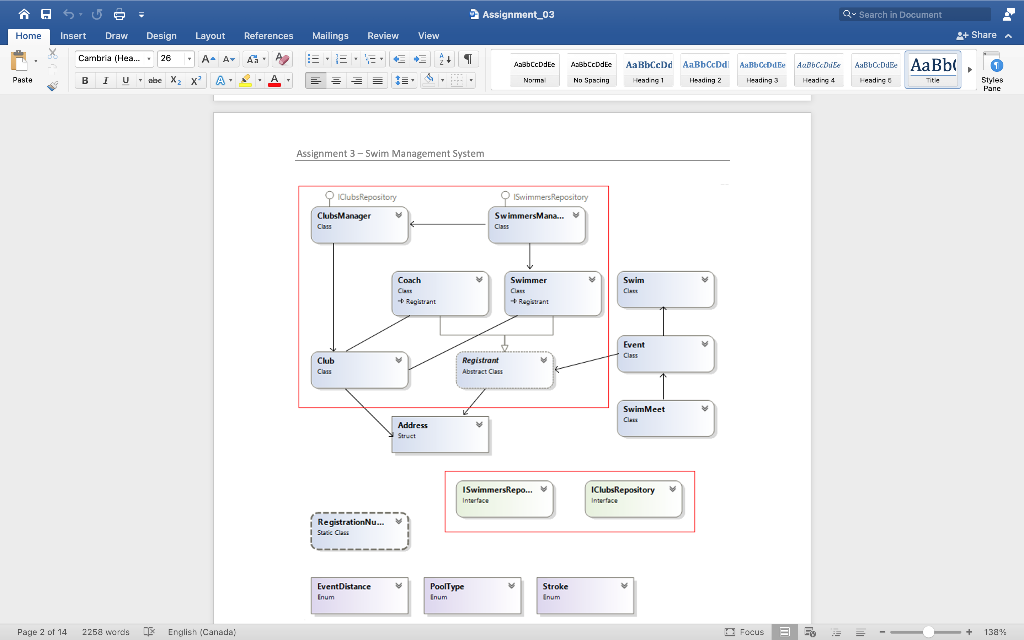Cut the selection with scissors icon
Screen dimensions: 1024x640
click(53, 54)
